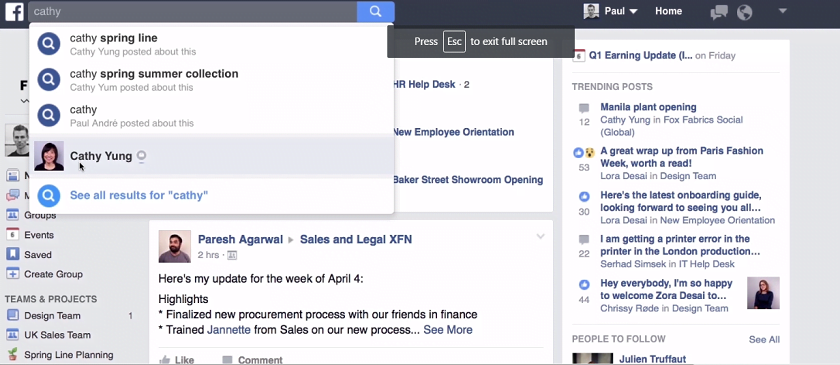Click the comment icon beside Manila plant opening
The image size is (840, 365).
pyautogui.click(x=584, y=109)
